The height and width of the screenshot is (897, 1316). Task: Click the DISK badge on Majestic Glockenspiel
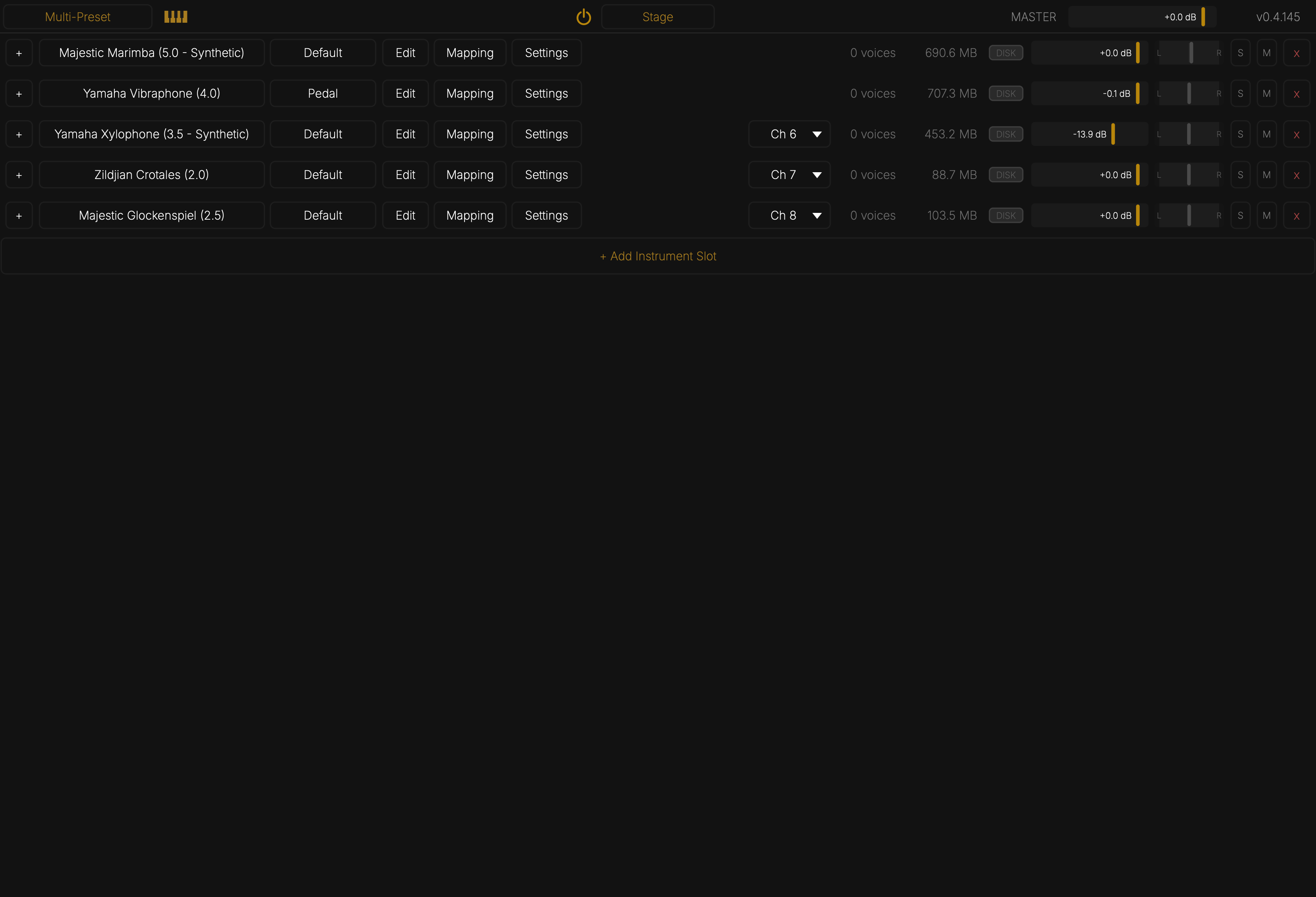1006,216
